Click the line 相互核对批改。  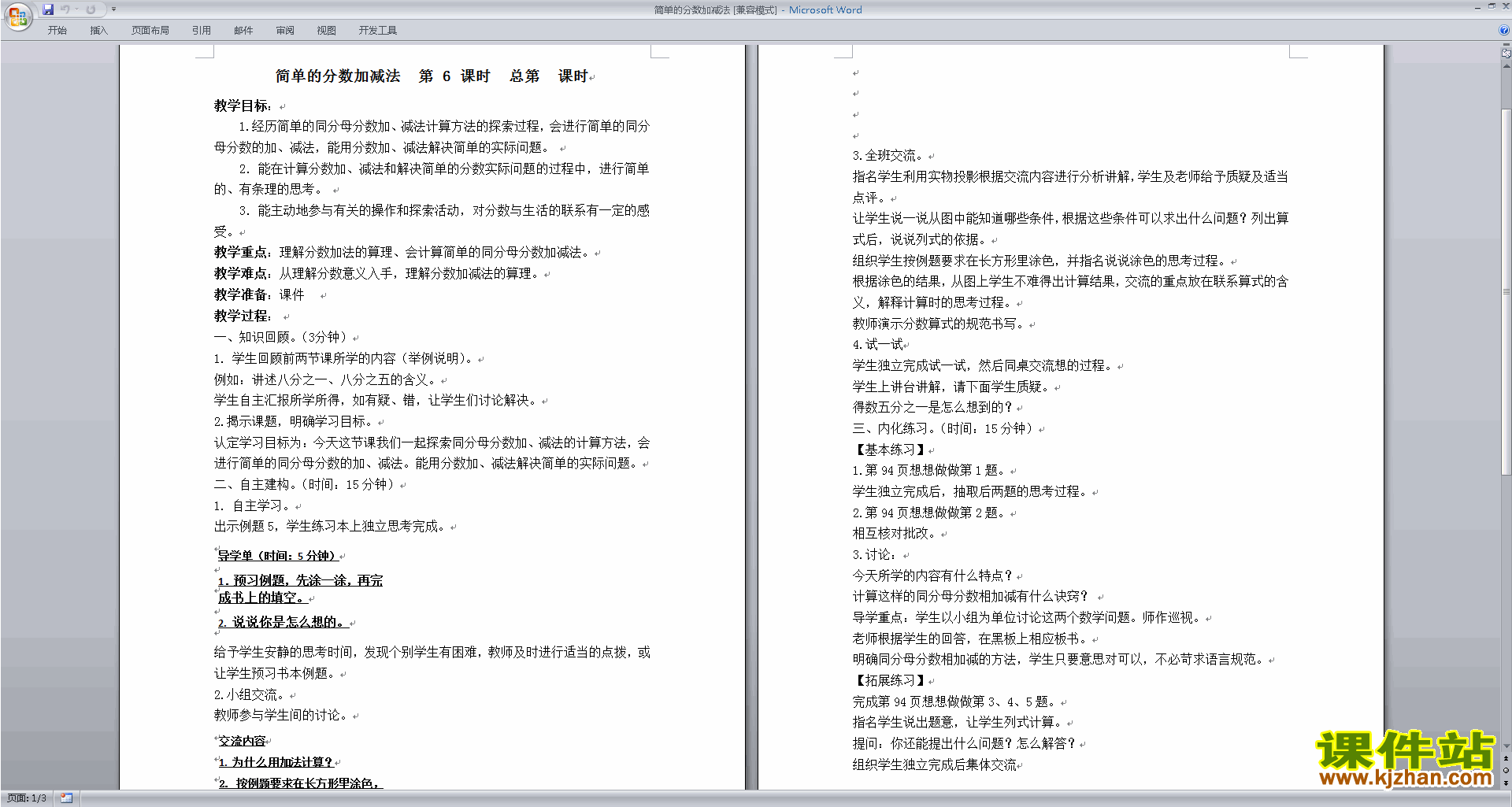(x=895, y=533)
